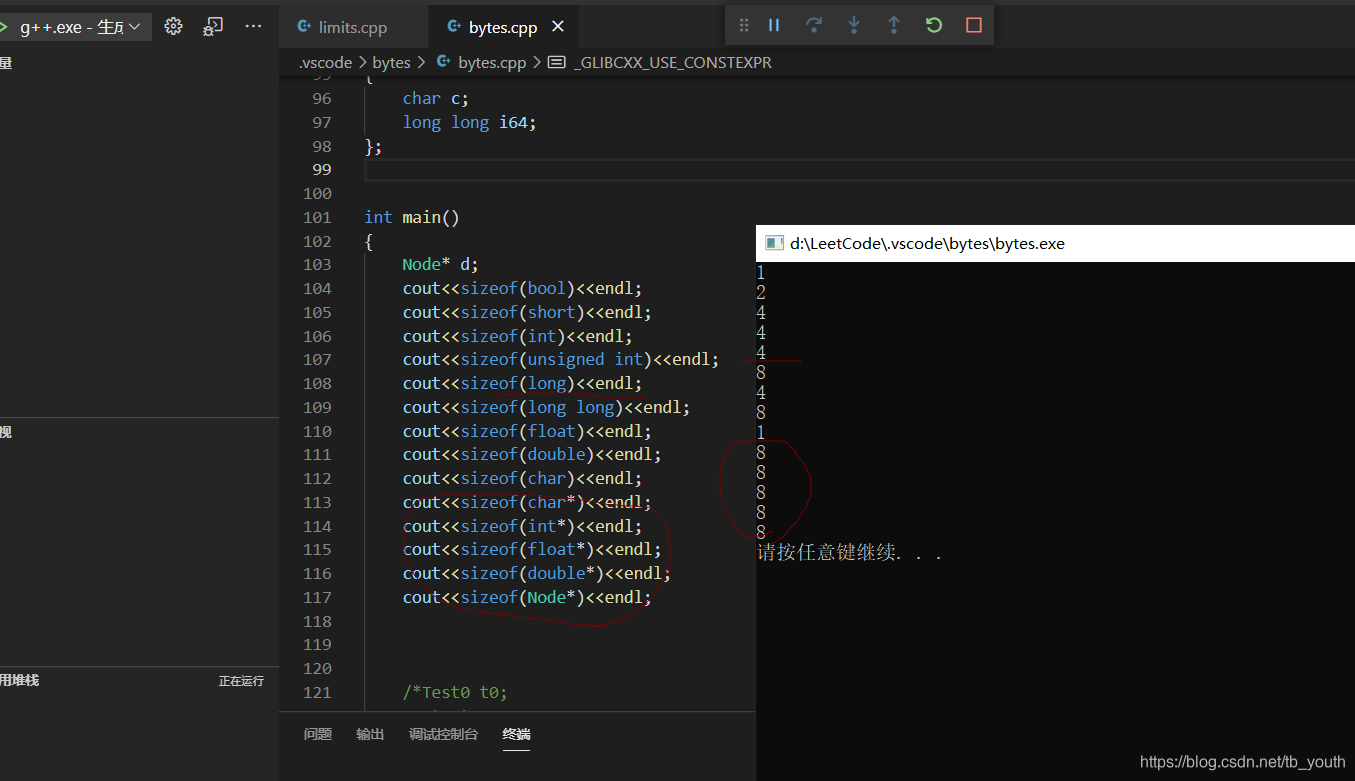The width and height of the screenshot is (1355, 781).
Task: Click 'cout<<sizeof(long long)<<endl;' line
Action: 546,407
